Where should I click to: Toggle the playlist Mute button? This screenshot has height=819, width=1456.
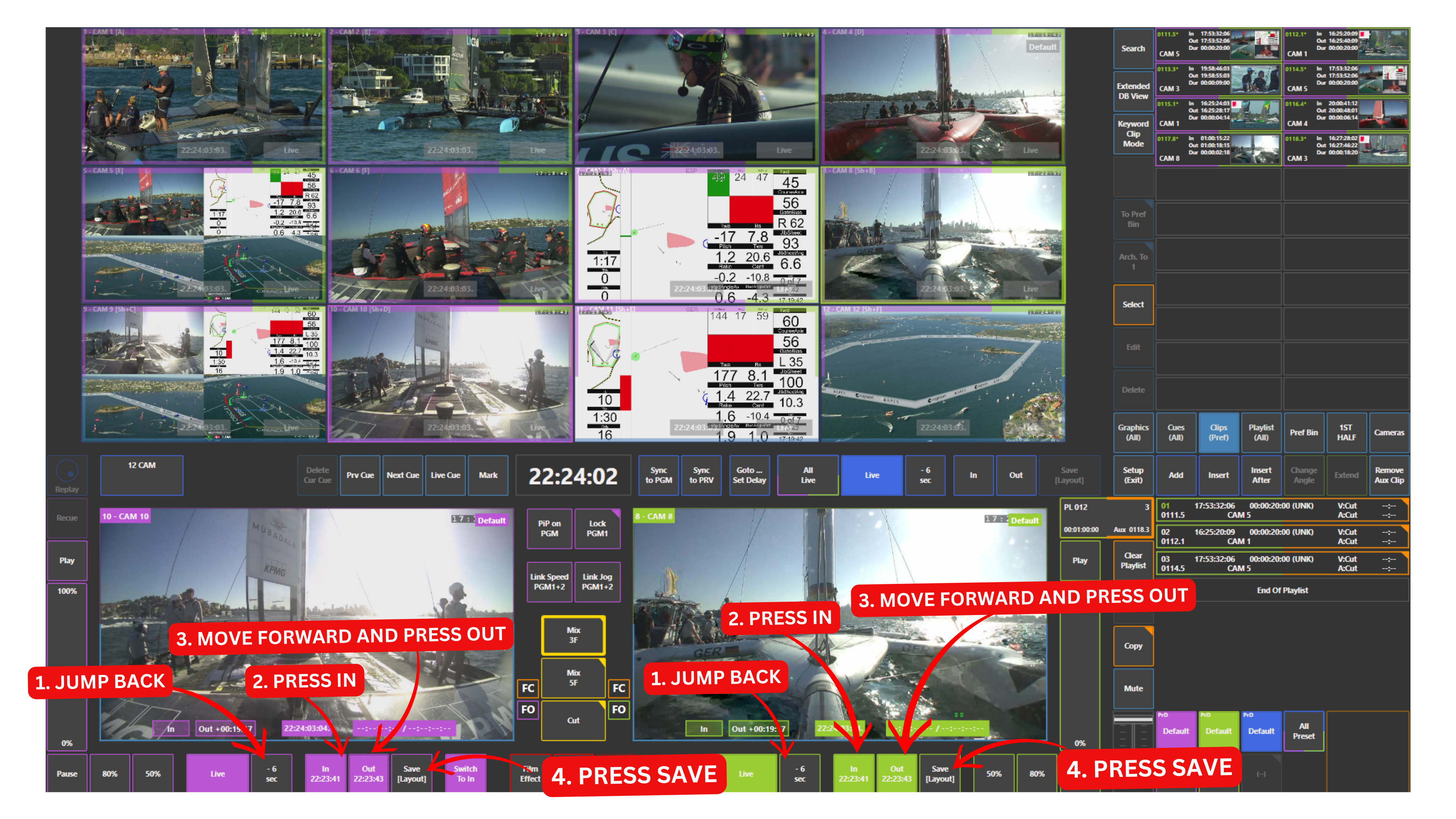coord(1133,689)
